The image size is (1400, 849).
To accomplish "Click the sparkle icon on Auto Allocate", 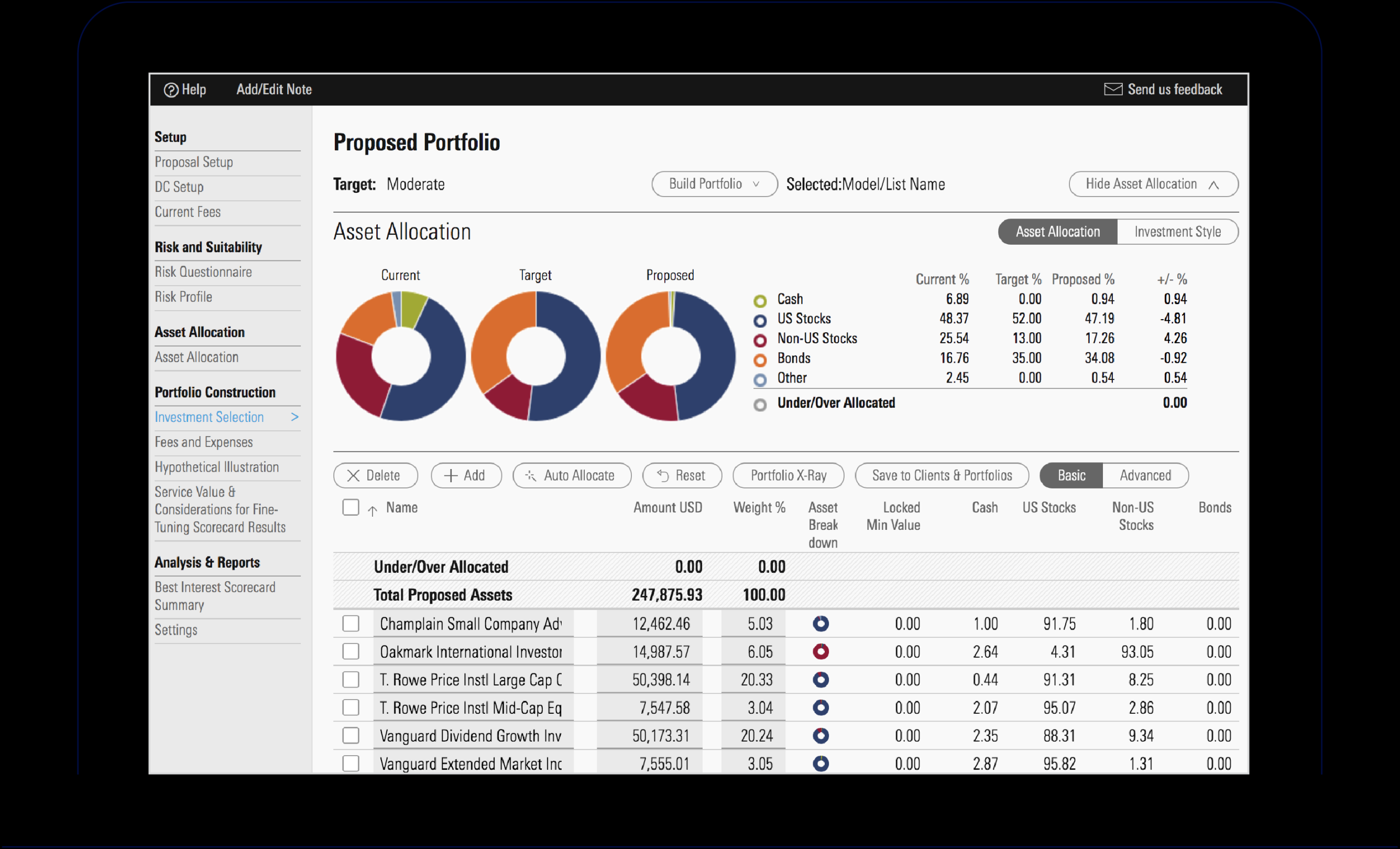I will [x=531, y=476].
